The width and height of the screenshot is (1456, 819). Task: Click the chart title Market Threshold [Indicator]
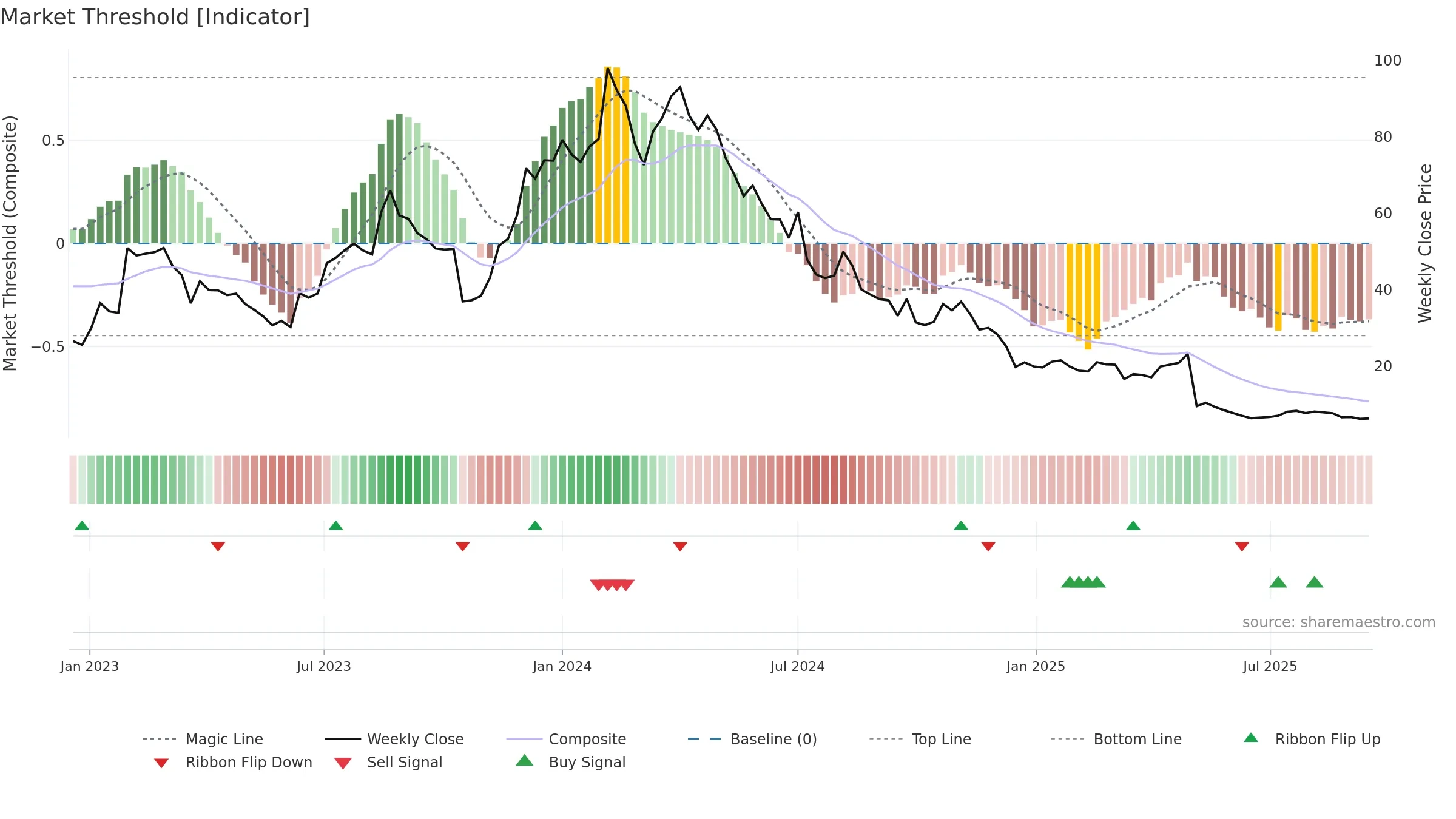tap(155, 17)
